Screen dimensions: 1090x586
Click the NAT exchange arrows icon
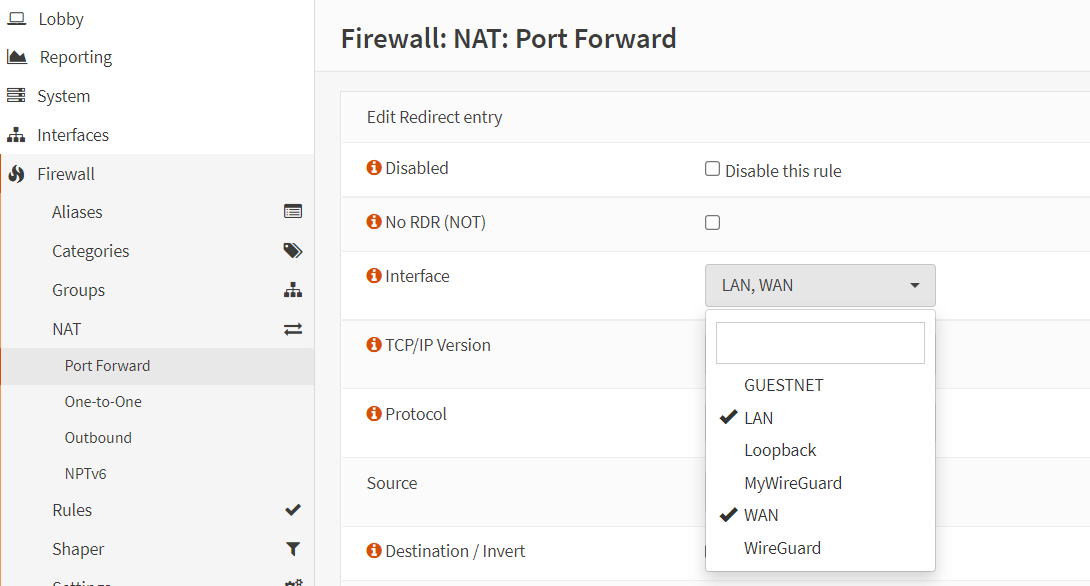[293, 329]
